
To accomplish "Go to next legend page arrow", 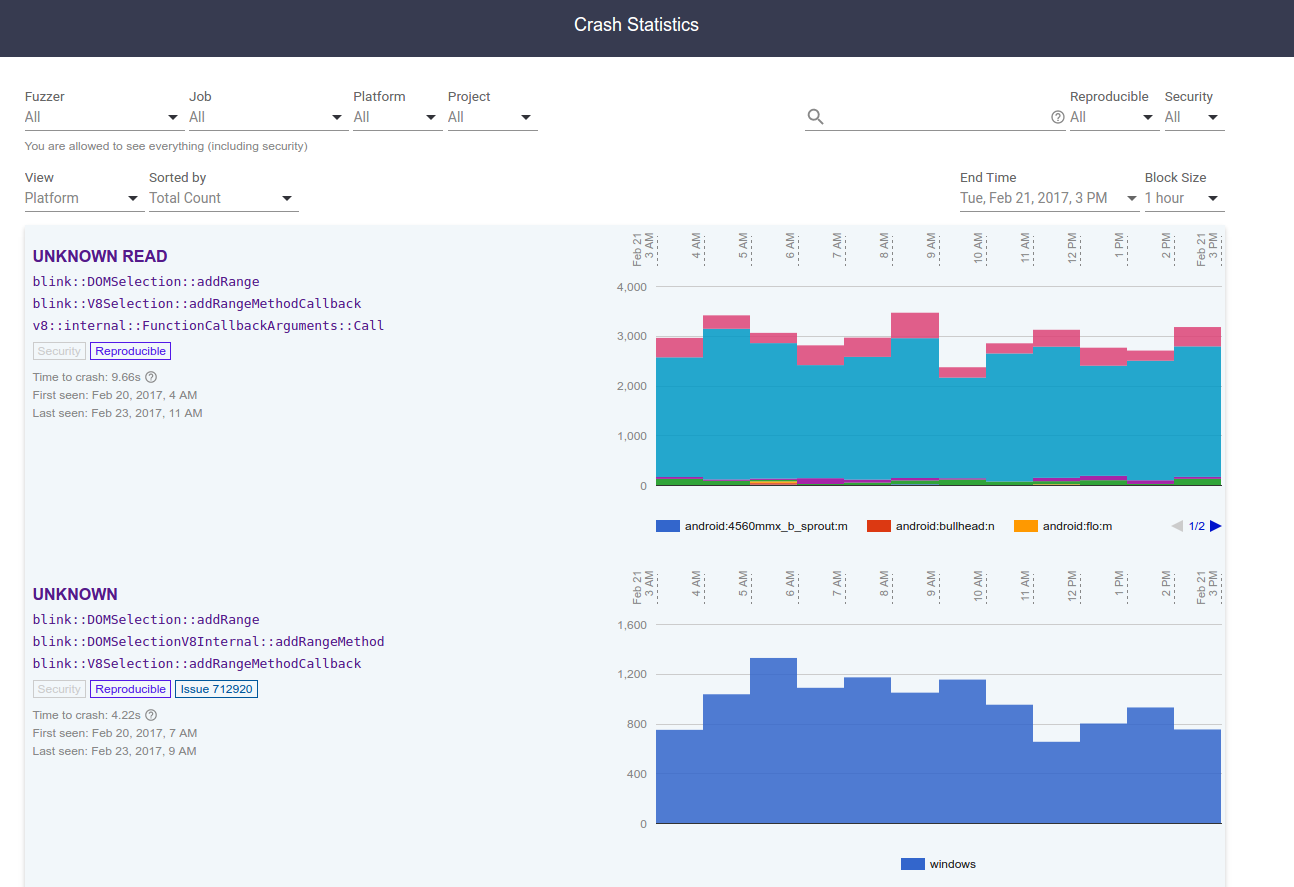I will pyautogui.click(x=1215, y=526).
